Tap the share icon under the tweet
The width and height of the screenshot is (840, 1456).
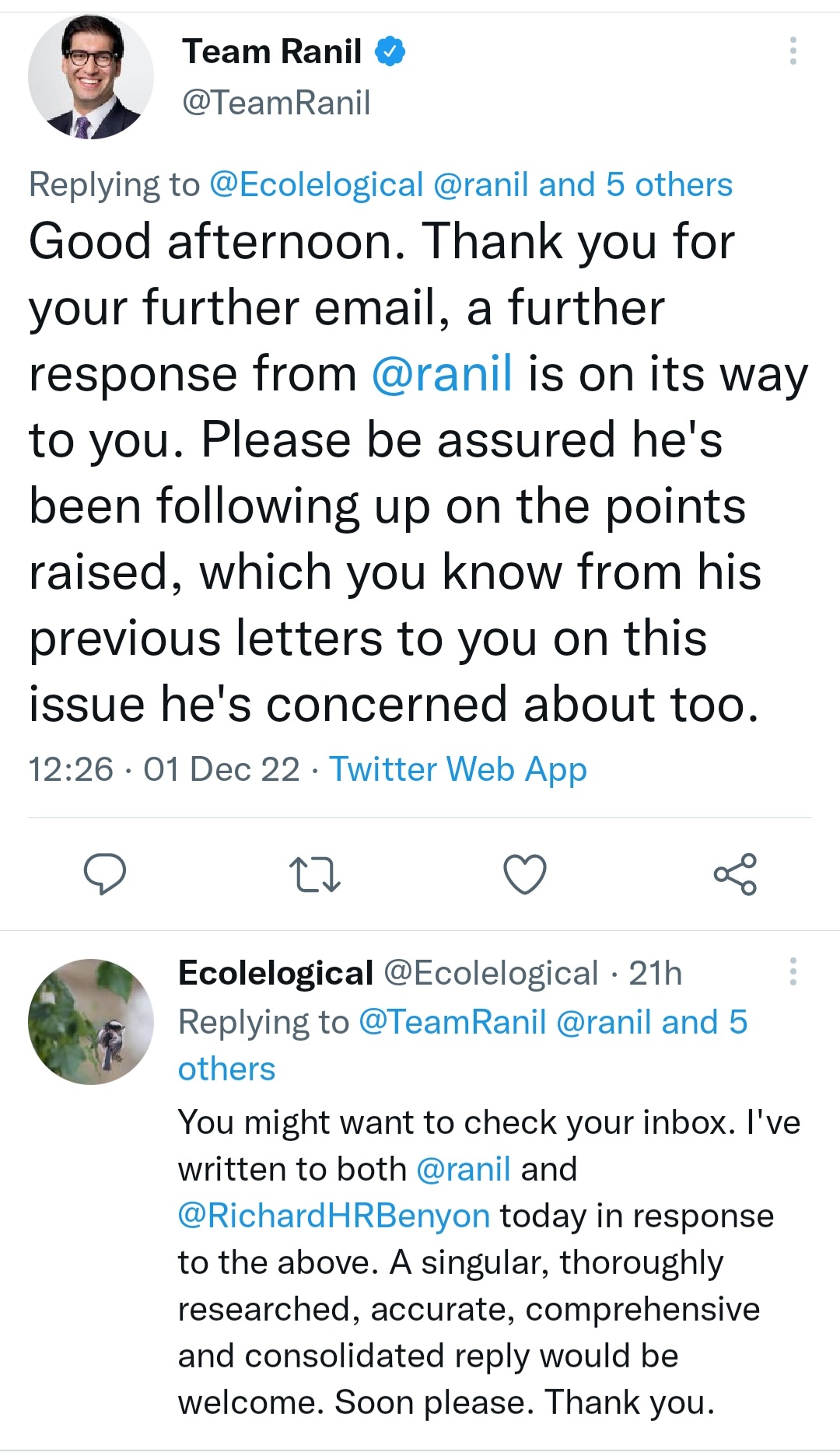click(x=735, y=873)
